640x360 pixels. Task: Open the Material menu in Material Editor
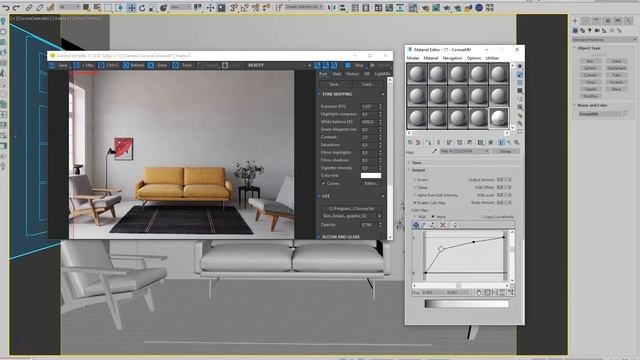tap(431, 58)
